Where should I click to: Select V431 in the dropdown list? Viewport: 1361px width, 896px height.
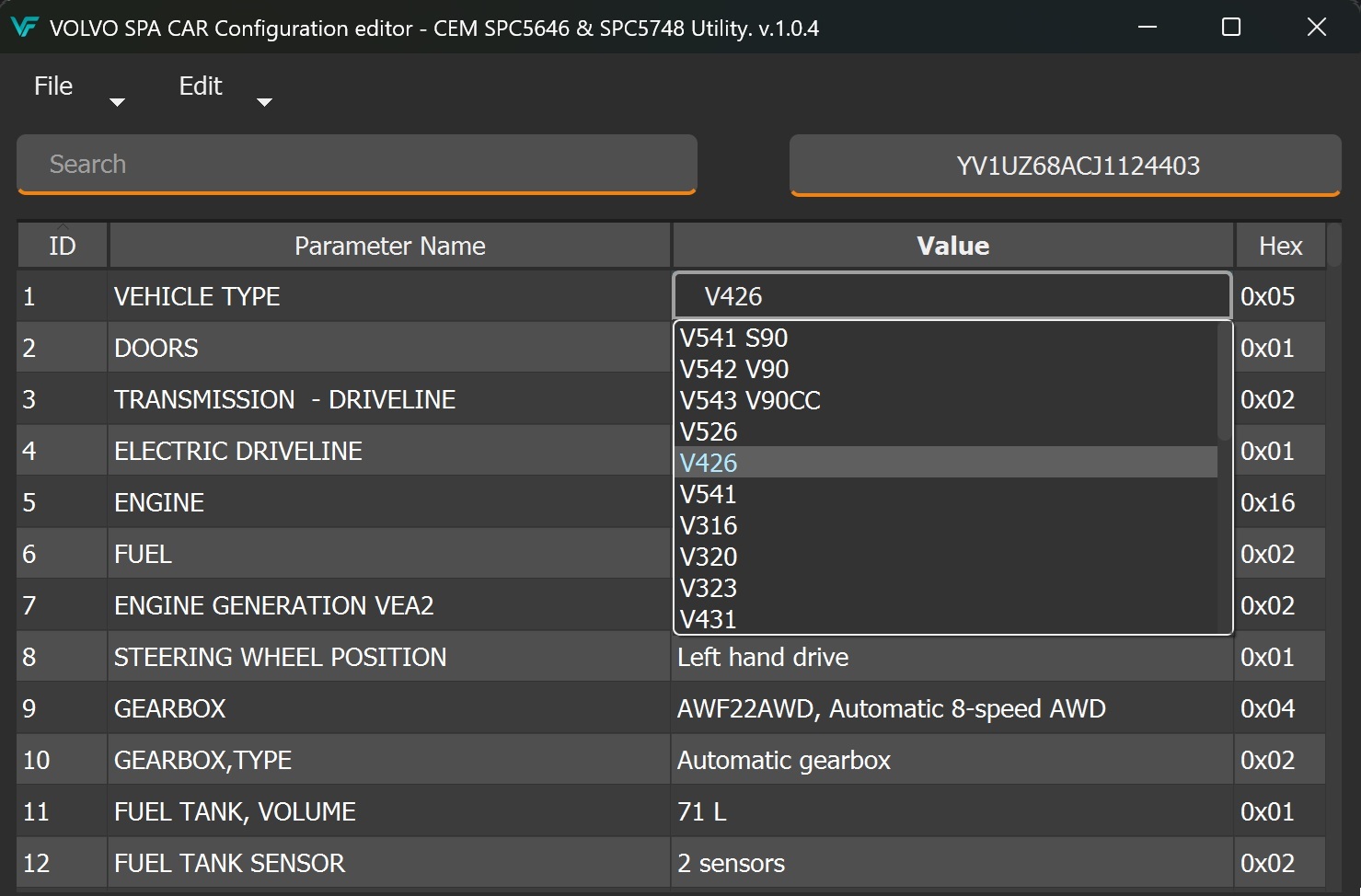[x=946, y=619]
